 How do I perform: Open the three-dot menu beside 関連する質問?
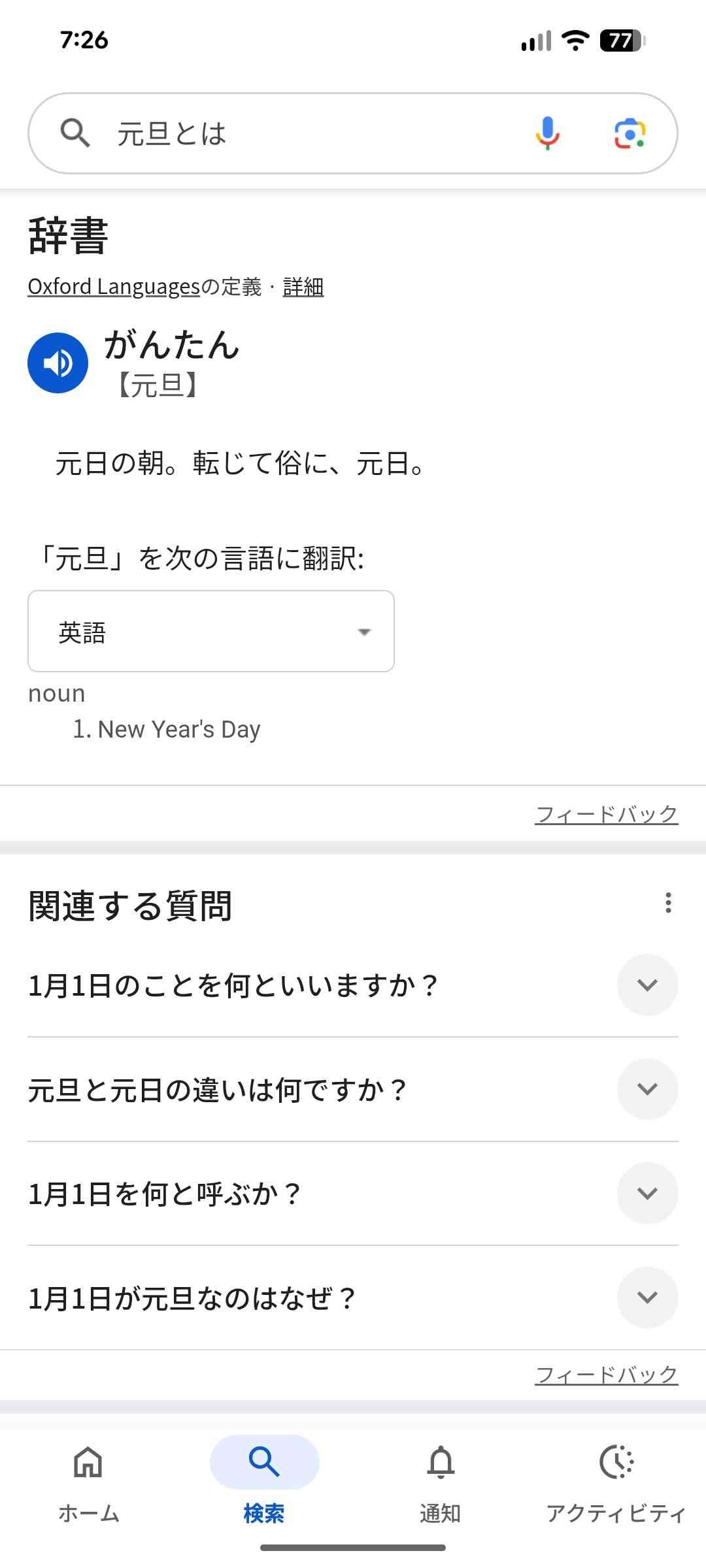coord(667,903)
